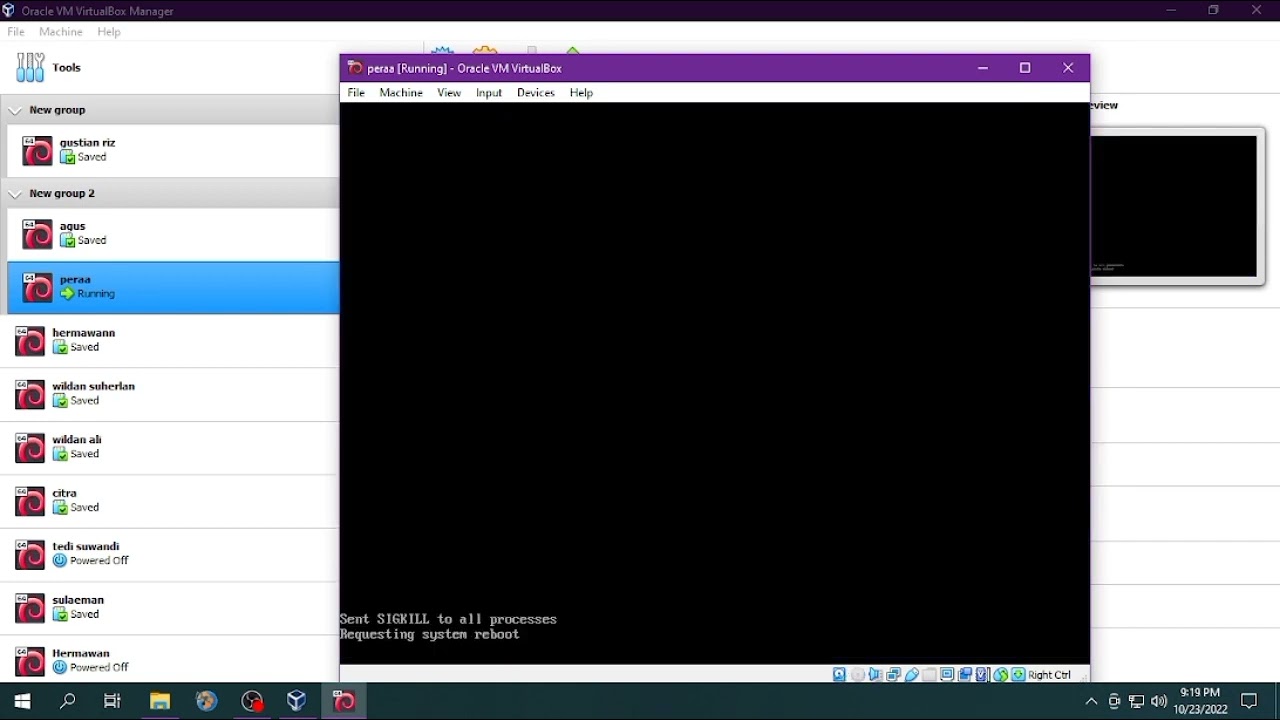The width and height of the screenshot is (1280, 720).
Task: Click the network adapter indicator icon
Action: click(x=893, y=674)
